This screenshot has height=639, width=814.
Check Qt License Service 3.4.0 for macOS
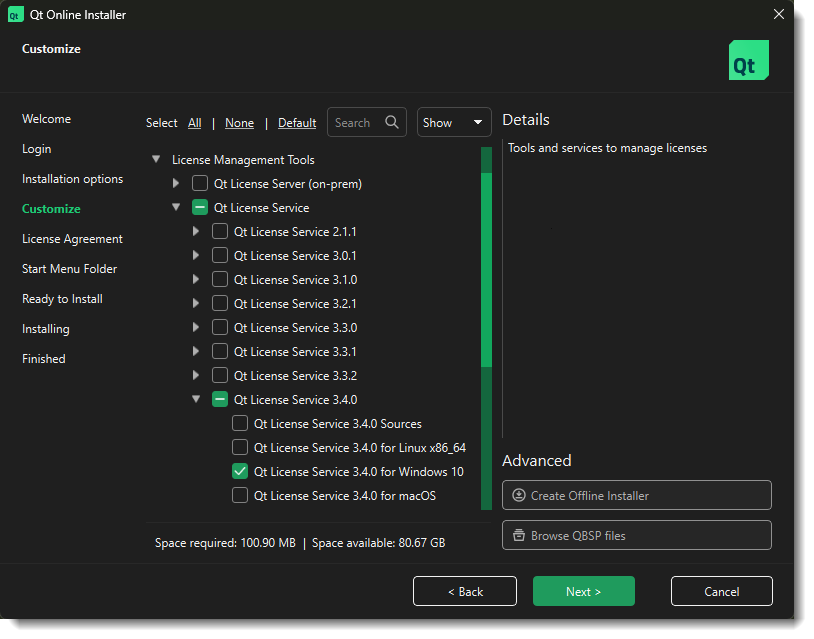(239, 495)
